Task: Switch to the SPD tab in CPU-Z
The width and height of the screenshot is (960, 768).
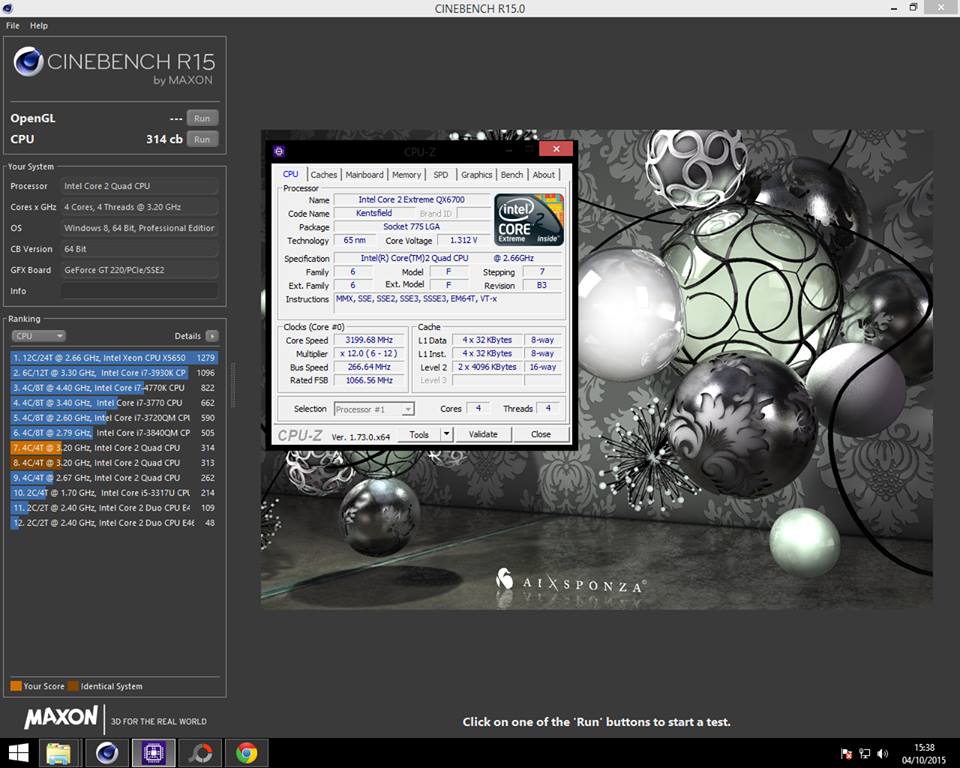Action: [x=441, y=175]
